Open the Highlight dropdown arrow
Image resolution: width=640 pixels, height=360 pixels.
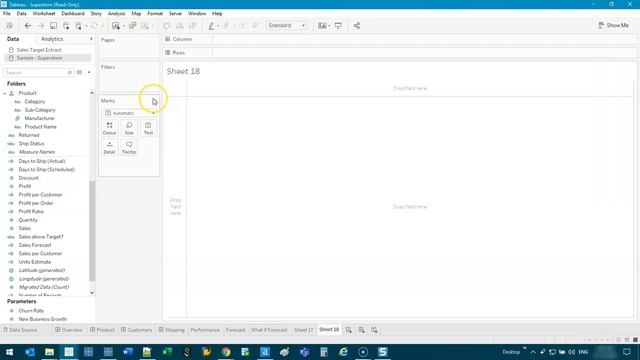[218, 26]
